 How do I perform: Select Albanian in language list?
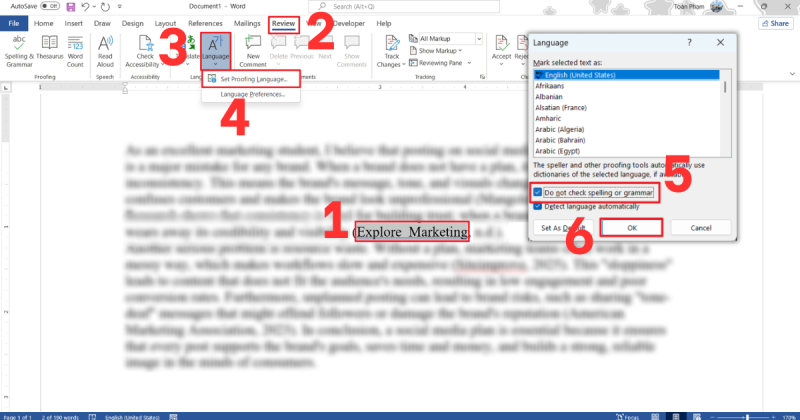(627, 96)
